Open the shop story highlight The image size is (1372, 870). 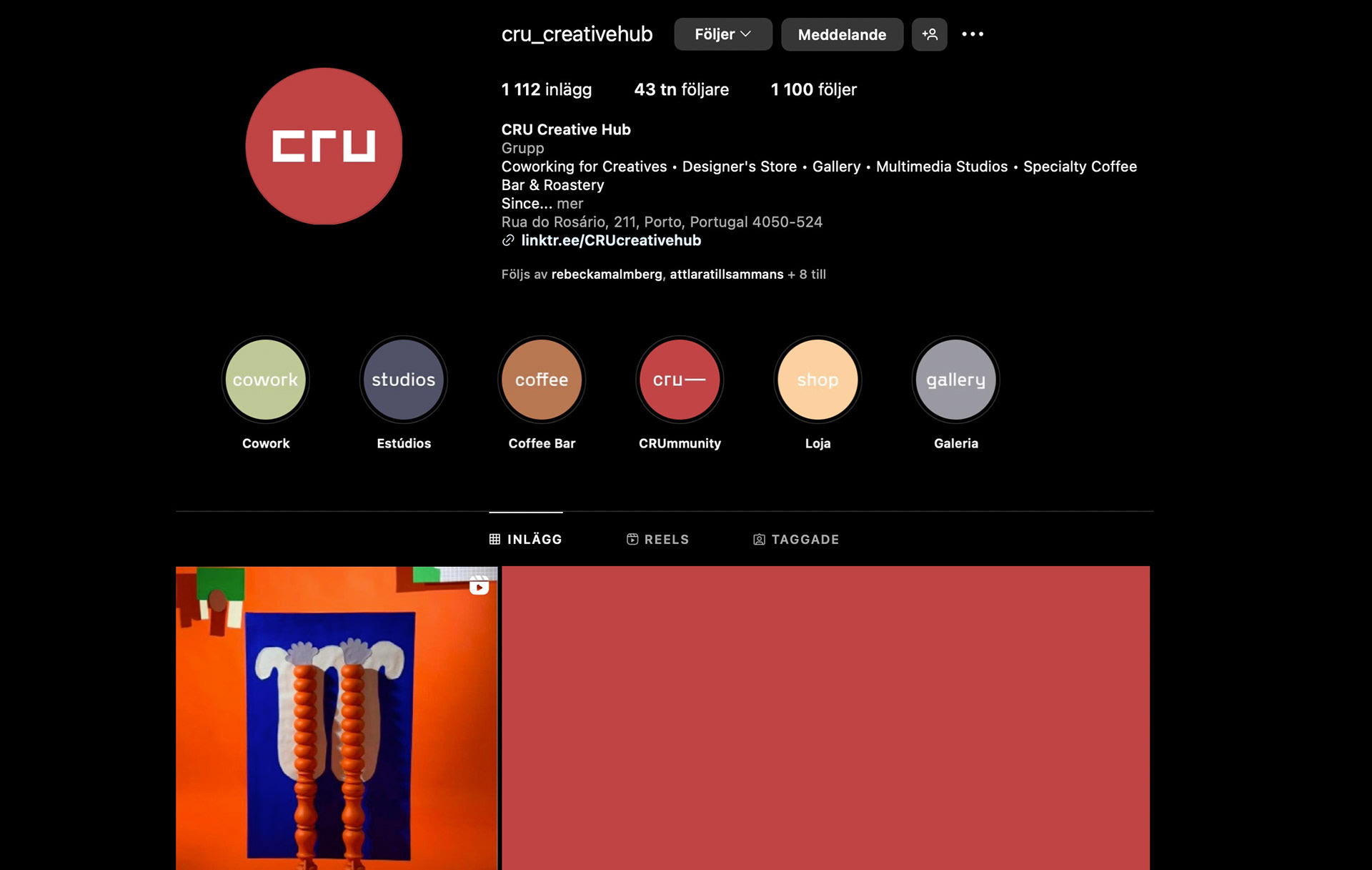point(817,380)
